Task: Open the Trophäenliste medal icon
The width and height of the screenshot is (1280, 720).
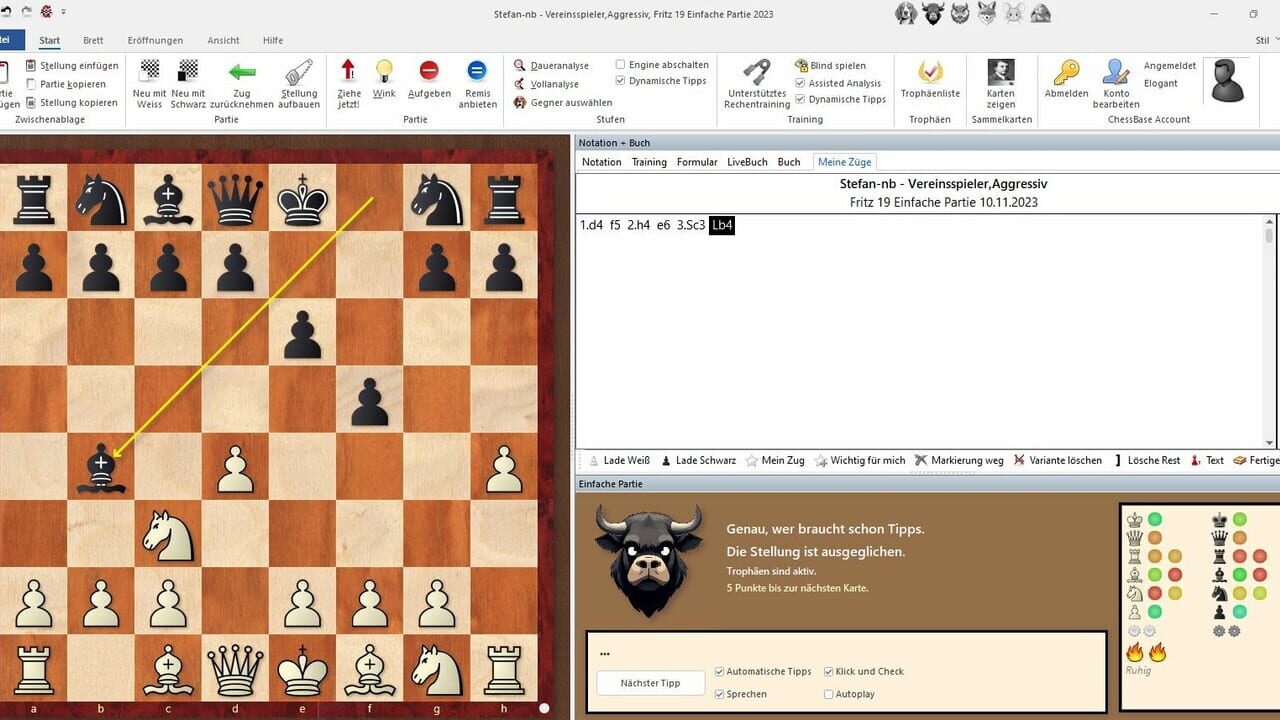Action: (930, 72)
